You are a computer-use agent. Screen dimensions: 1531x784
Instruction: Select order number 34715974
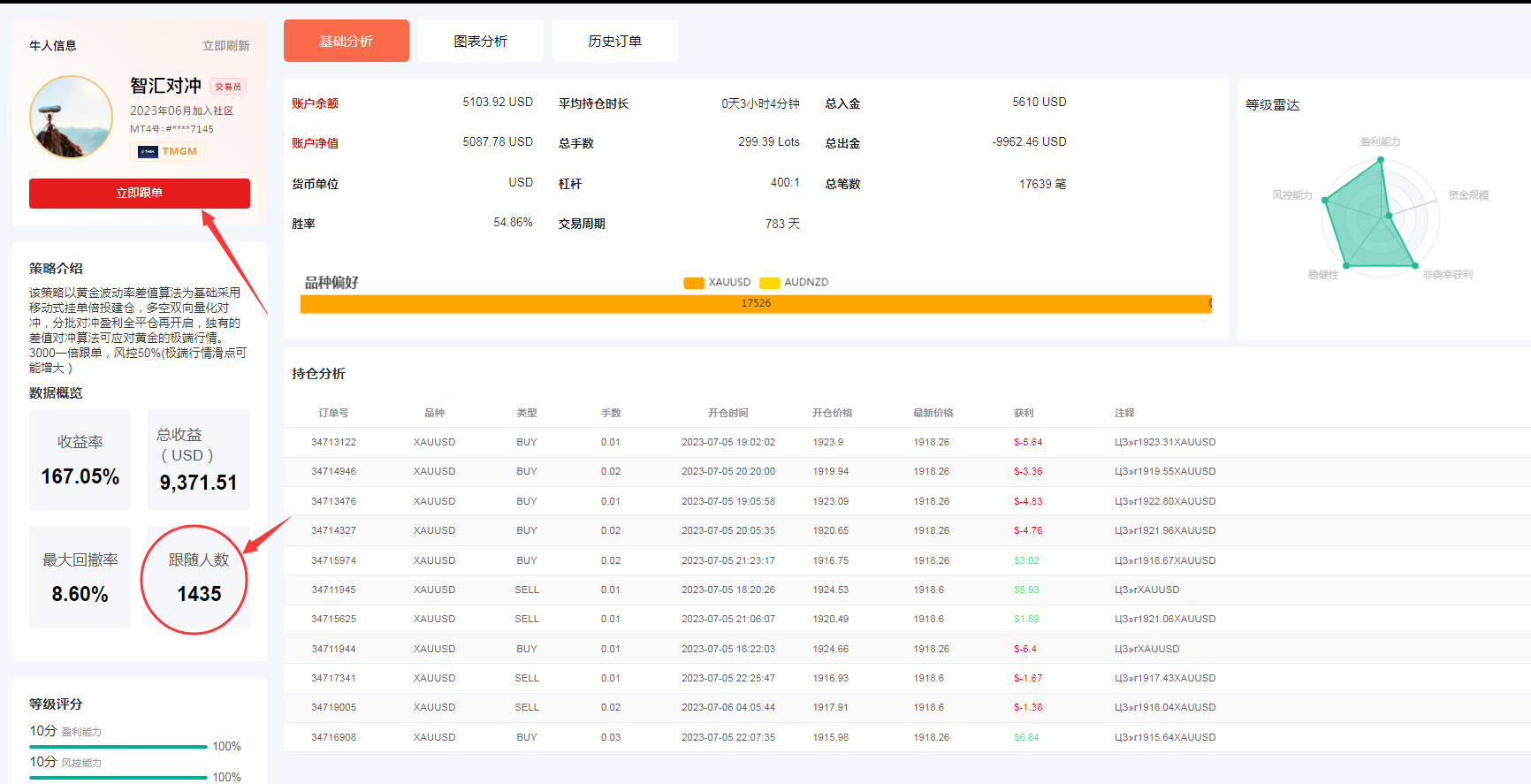(x=333, y=560)
